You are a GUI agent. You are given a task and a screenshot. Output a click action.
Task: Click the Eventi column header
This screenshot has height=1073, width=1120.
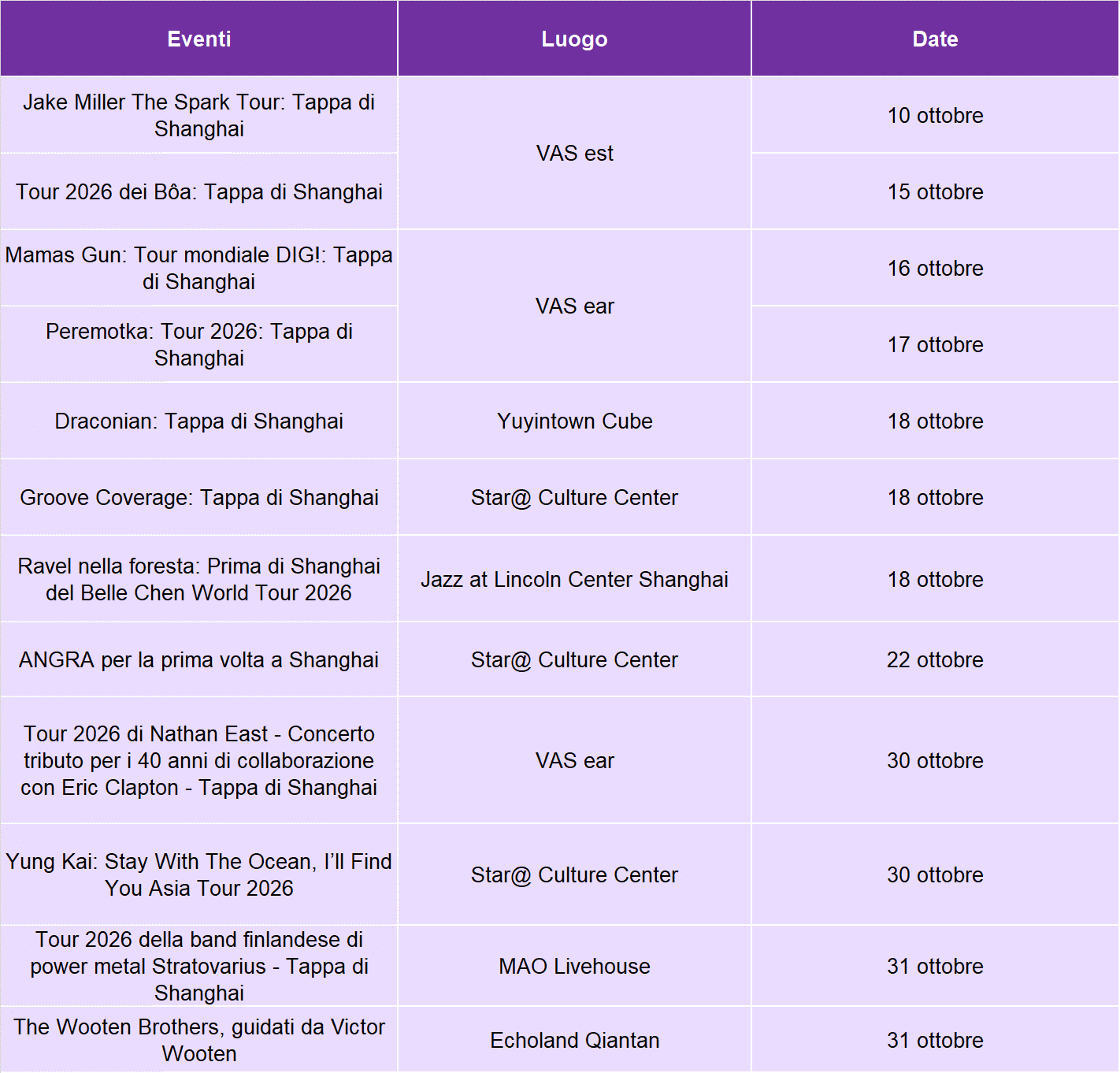(199, 39)
